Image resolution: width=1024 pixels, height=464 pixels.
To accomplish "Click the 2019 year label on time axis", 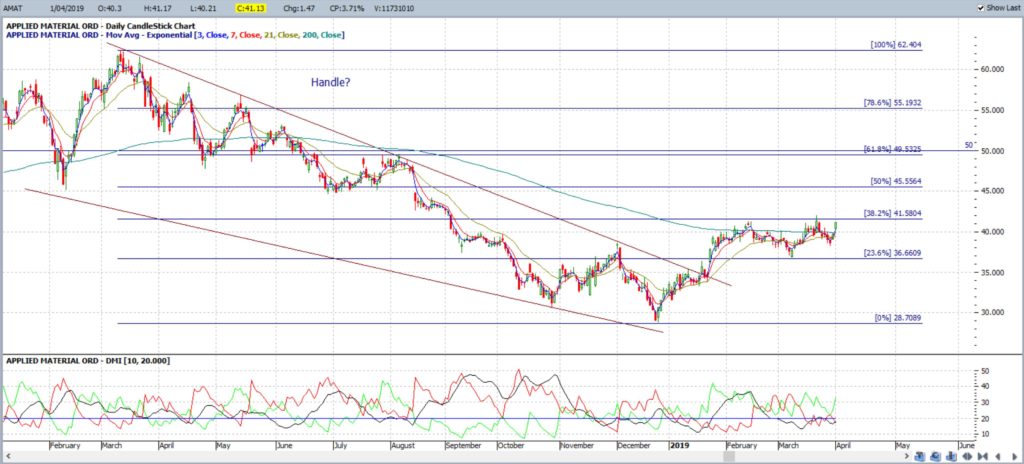I will click(681, 445).
